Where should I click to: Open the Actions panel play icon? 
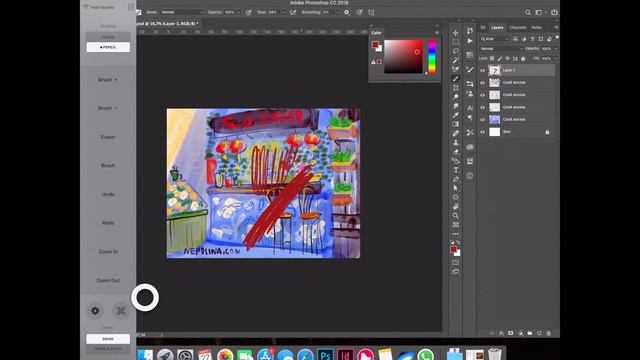(x=470, y=41)
